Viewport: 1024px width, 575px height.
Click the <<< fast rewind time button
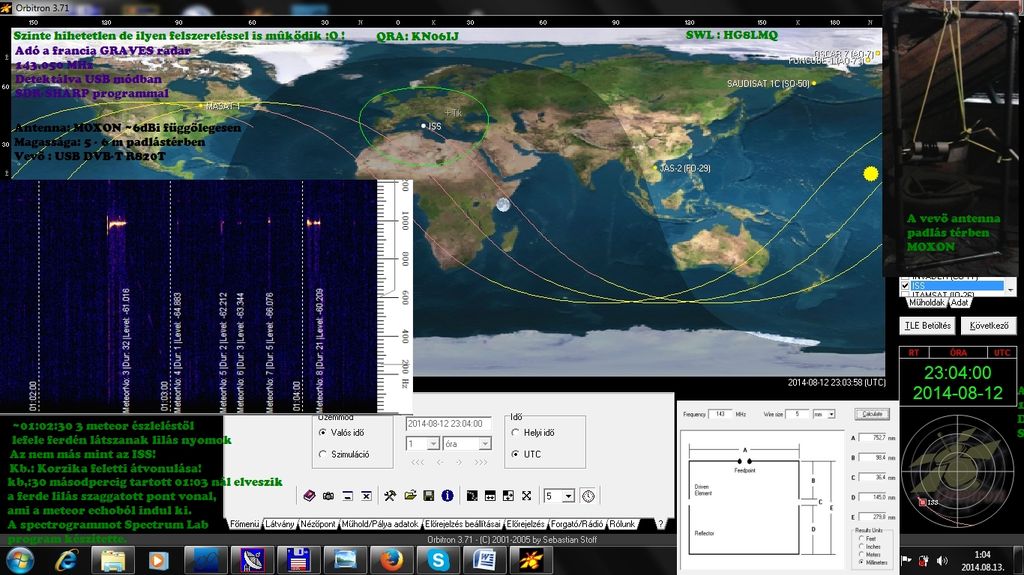point(417,463)
